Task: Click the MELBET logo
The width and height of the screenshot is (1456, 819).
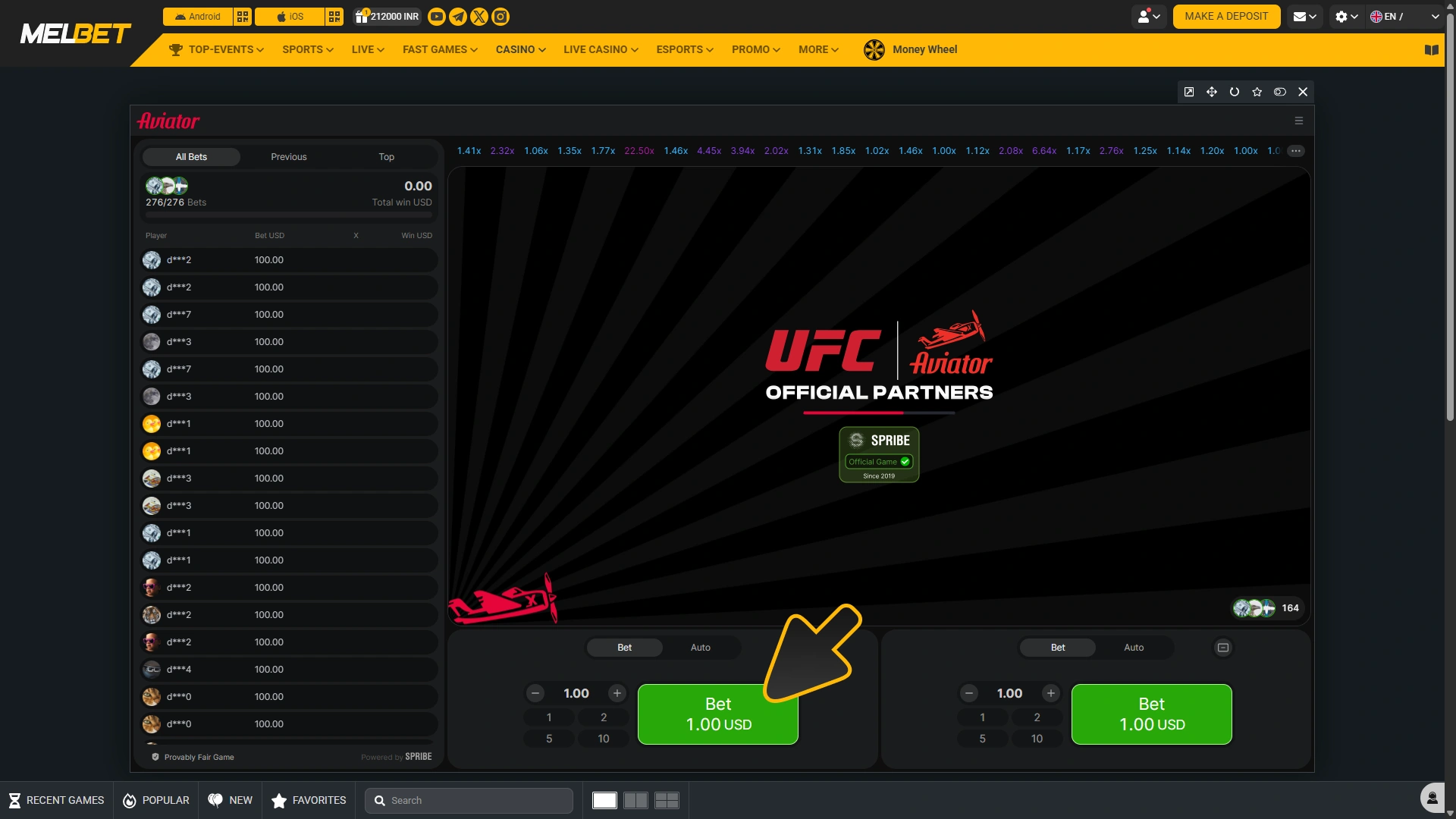Action: pos(75,33)
